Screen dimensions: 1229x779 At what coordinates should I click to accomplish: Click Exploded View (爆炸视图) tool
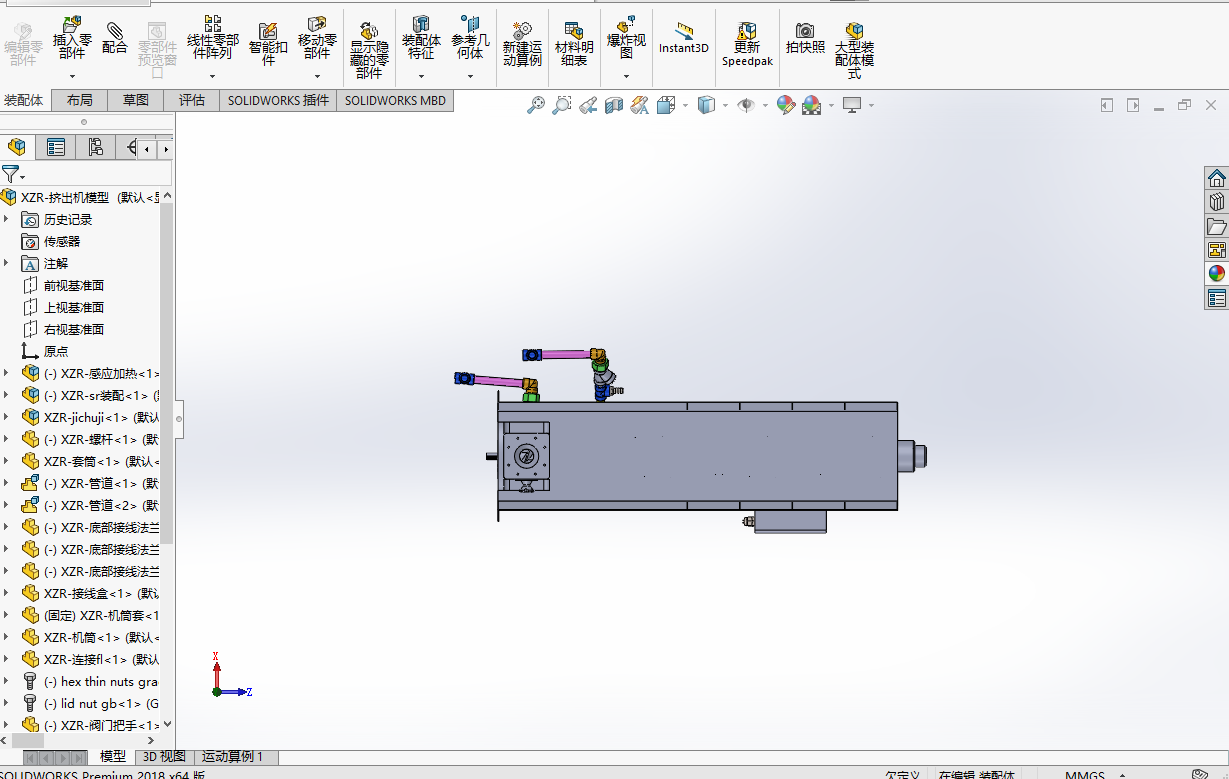[x=626, y=37]
